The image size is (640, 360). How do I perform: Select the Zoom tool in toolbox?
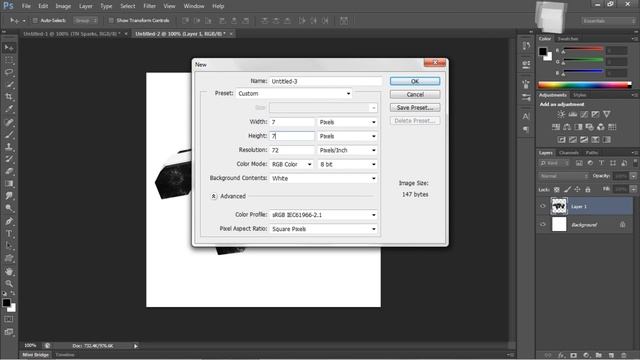9,283
